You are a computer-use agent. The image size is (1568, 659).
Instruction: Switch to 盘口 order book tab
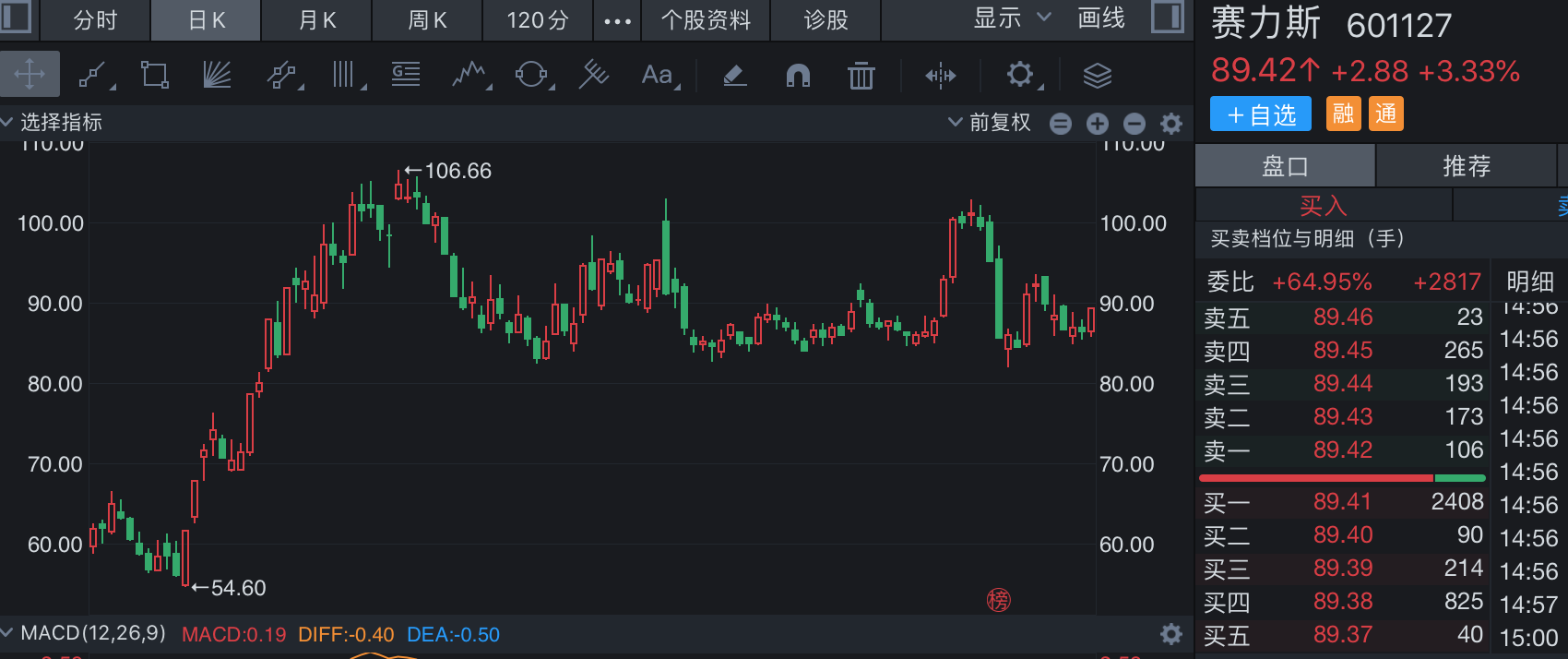pyautogui.click(x=1285, y=166)
